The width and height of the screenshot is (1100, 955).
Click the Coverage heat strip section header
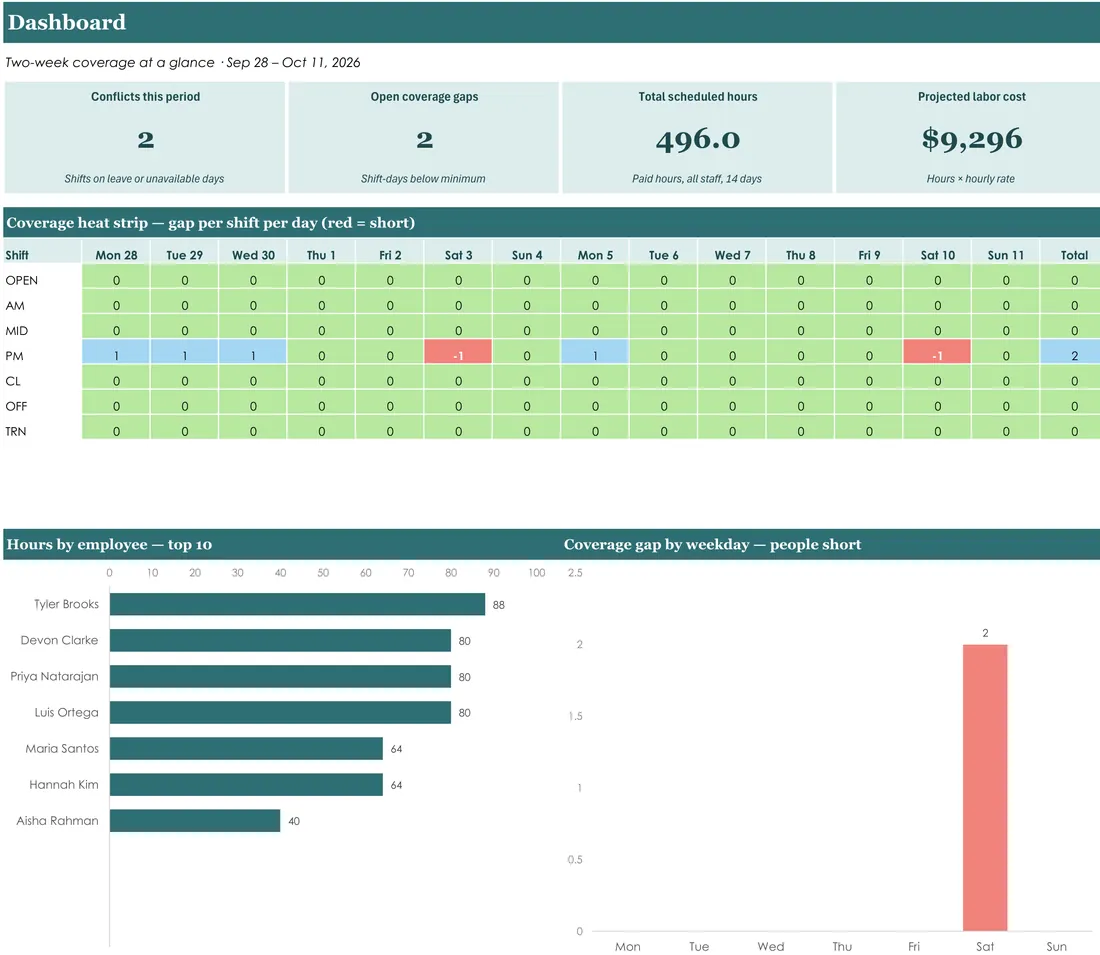[551, 222]
